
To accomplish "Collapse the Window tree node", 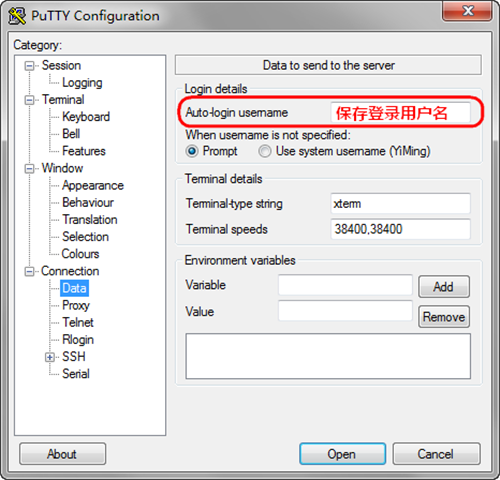I will point(29,169).
